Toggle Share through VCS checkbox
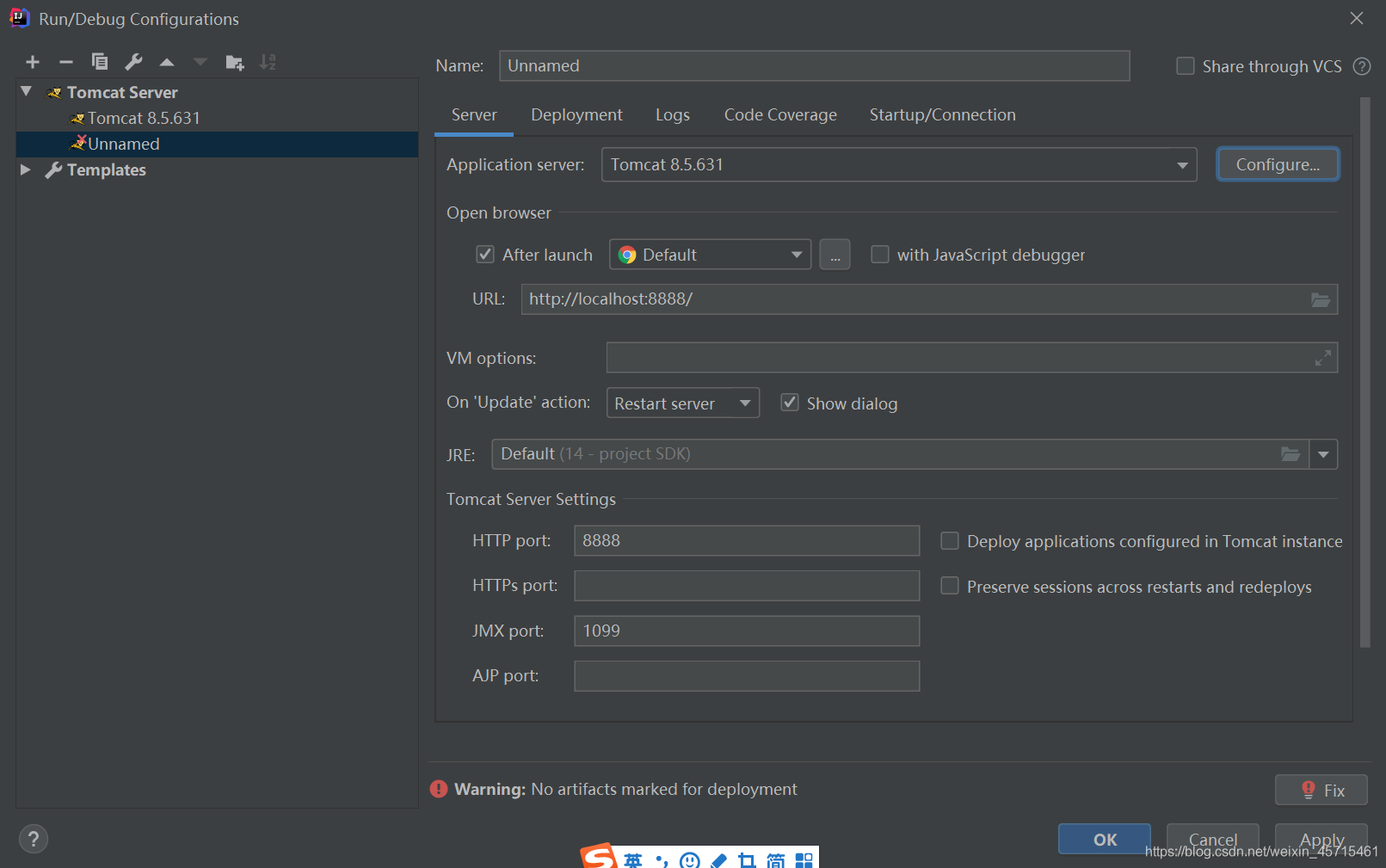 coord(1186,66)
